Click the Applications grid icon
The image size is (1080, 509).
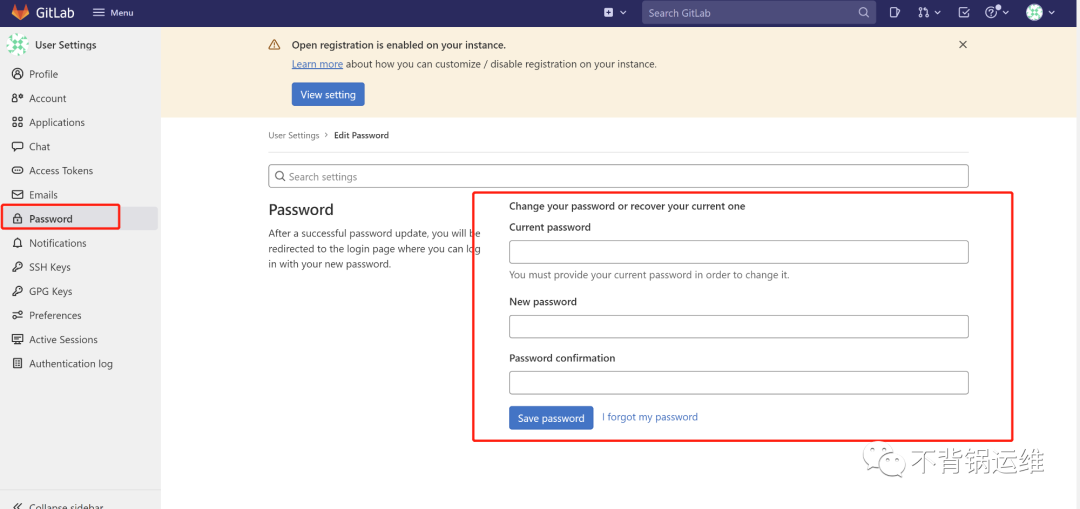point(17,123)
